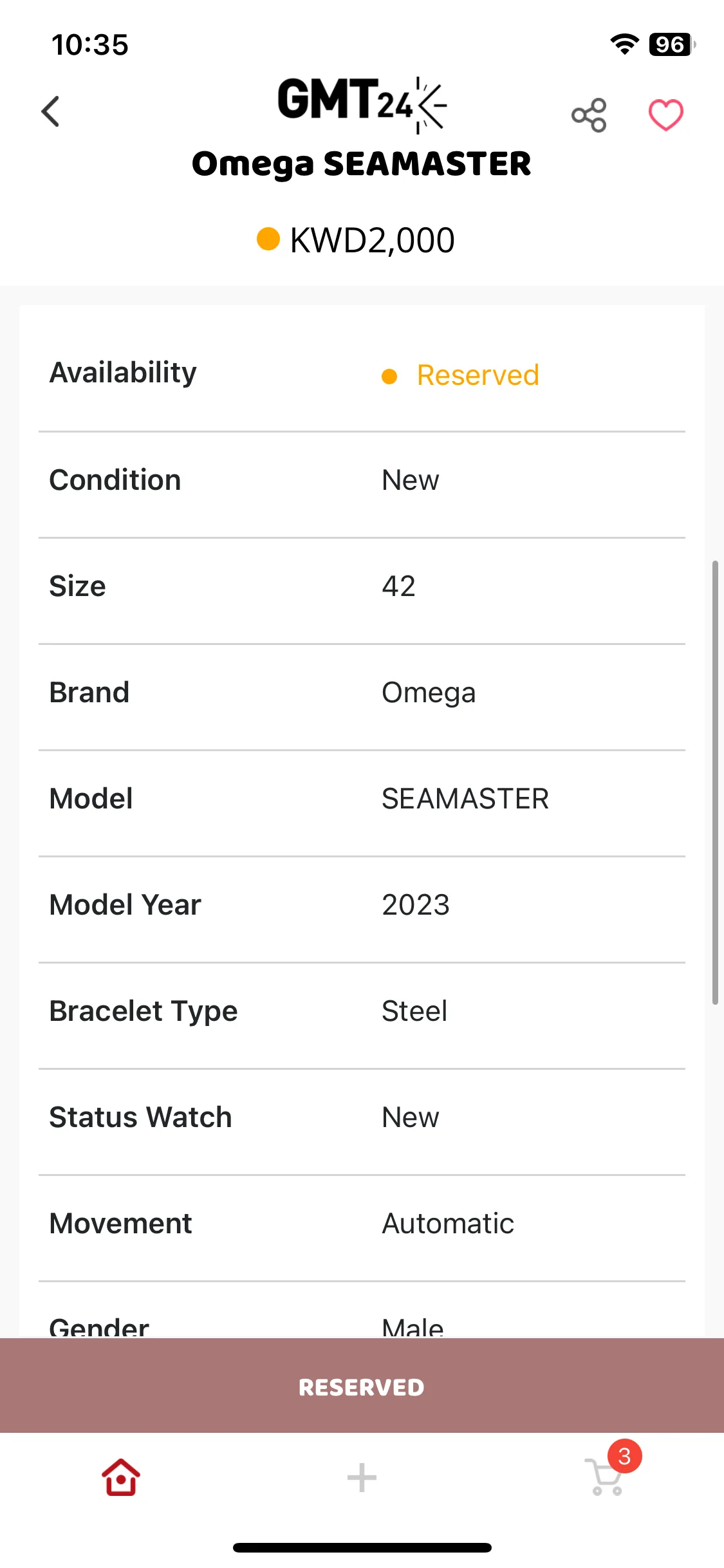
Task: Tap the cart badge showing 3
Action: pos(624,1456)
